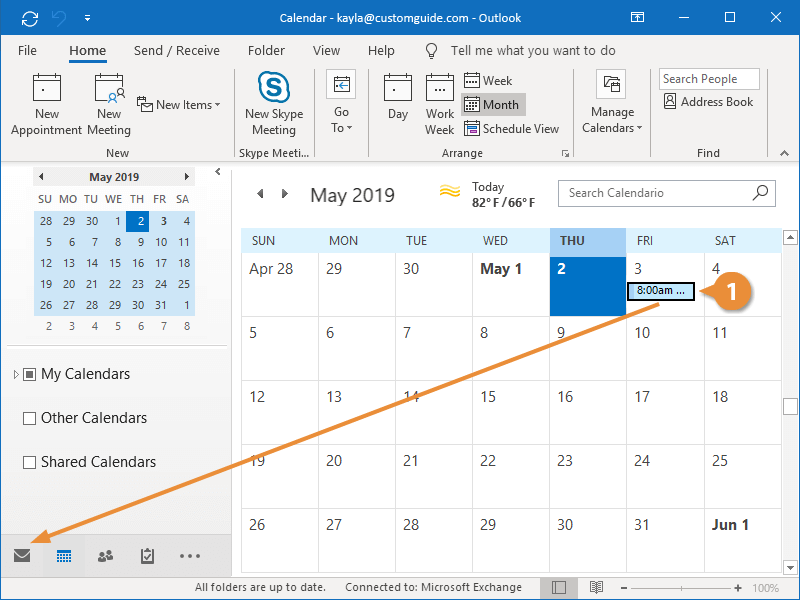Enable the Shared Calendars checkbox
The width and height of the screenshot is (800, 600).
pos(30,462)
